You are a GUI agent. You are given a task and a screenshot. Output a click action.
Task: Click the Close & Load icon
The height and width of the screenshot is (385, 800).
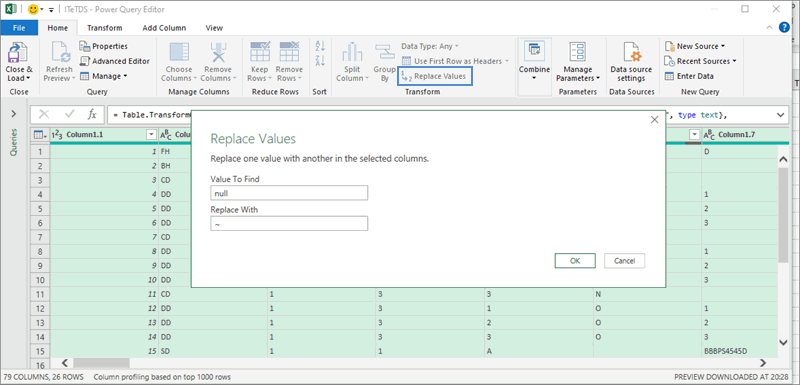click(19, 53)
